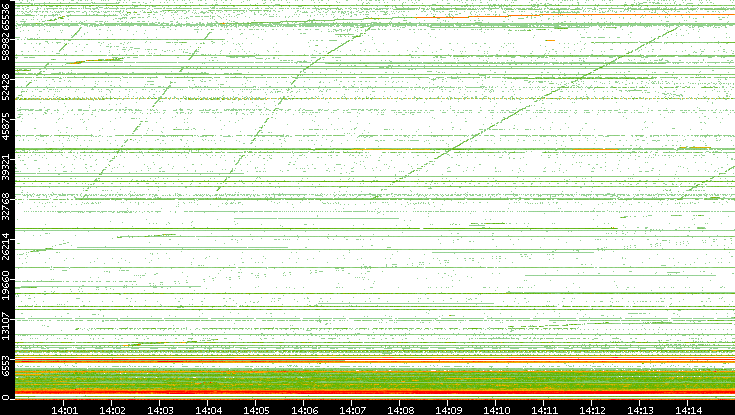Click the 14:10 time axis label
Image resolution: width=735 pixels, height=415 pixels.
[496, 410]
